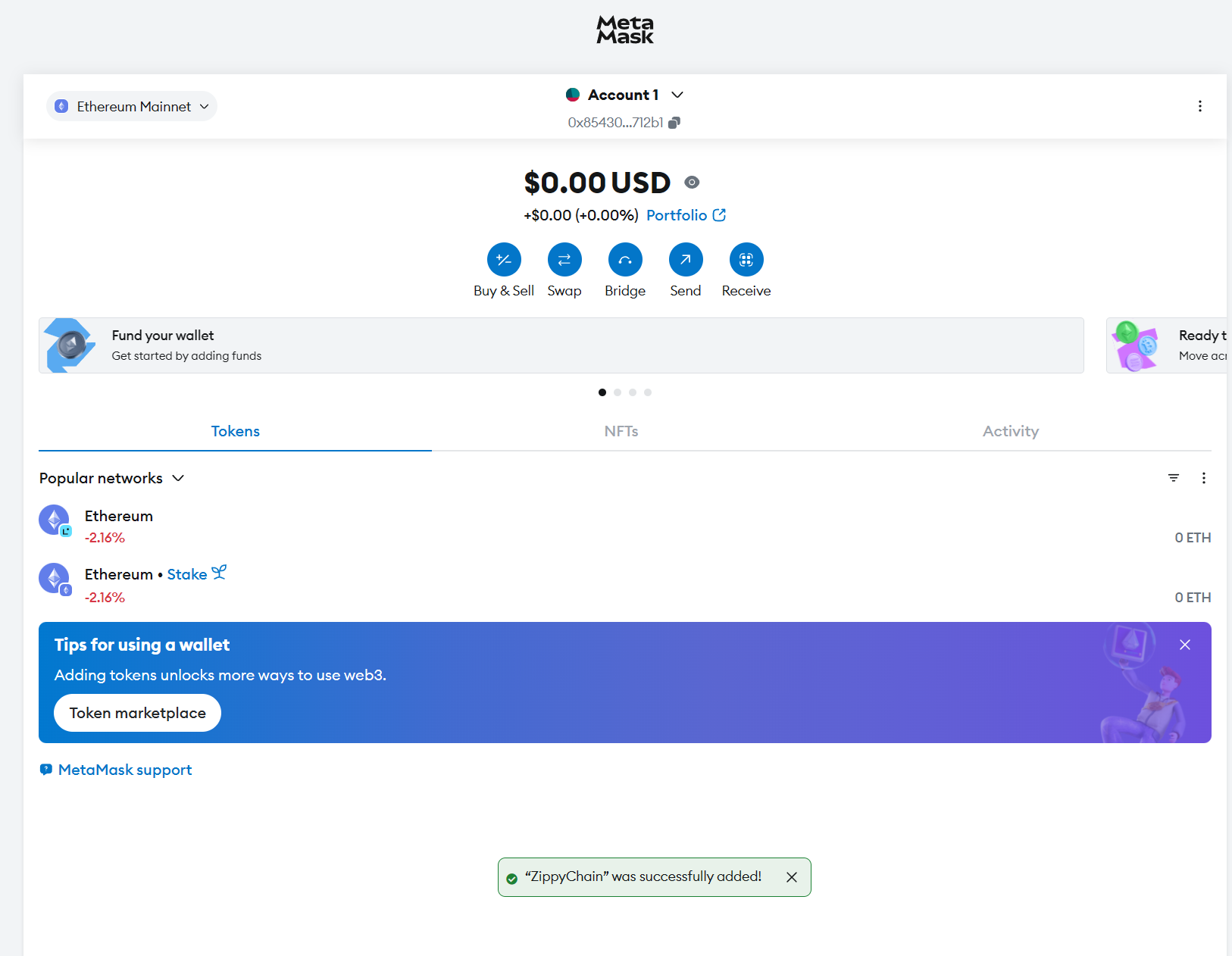Click the Ethereum token logo in first row
The height and width of the screenshot is (956, 1232).
(54, 520)
